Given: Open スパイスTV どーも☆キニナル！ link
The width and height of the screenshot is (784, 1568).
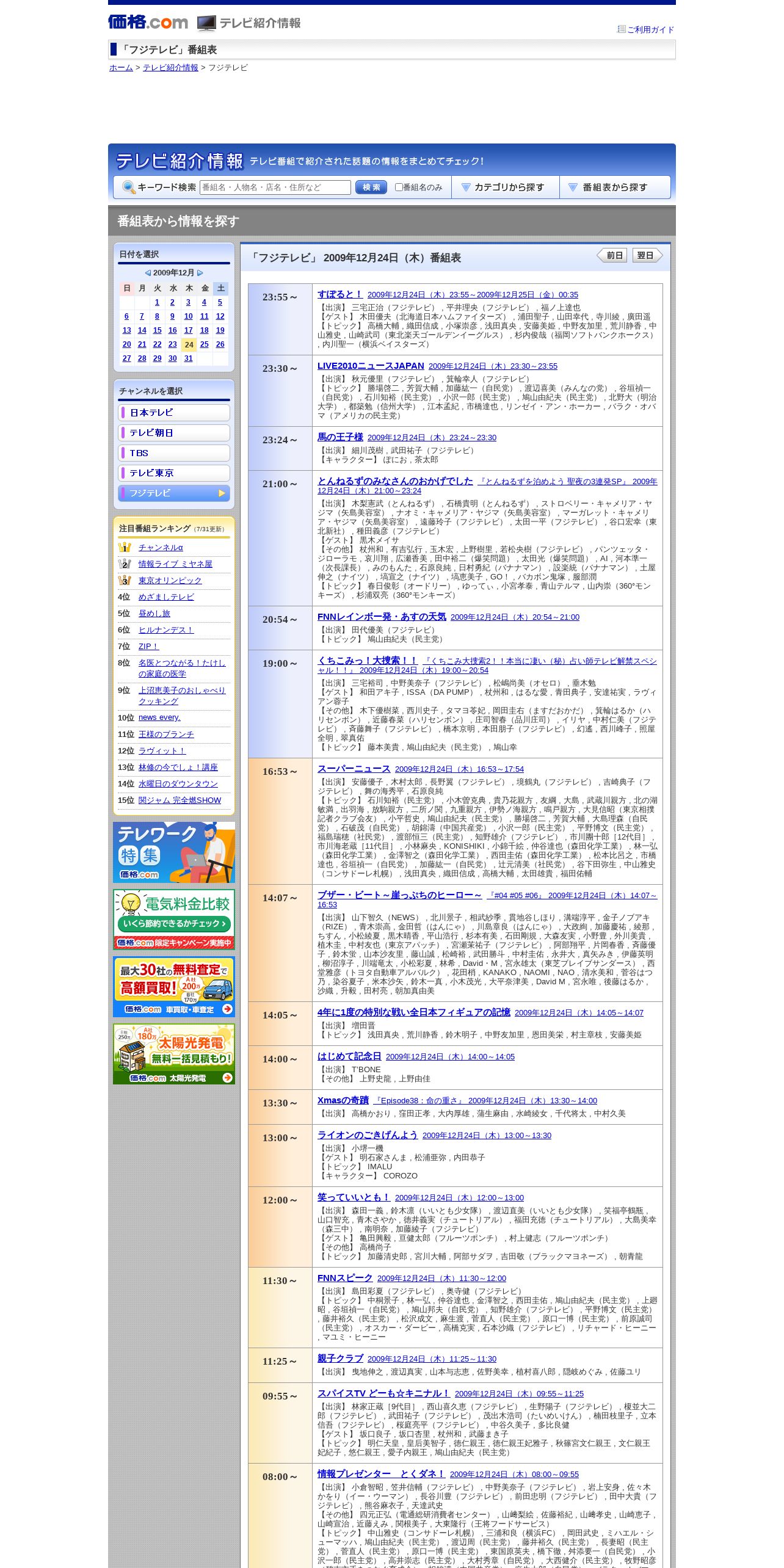Looking at the screenshot, I should pyautogui.click(x=383, y=1393).
